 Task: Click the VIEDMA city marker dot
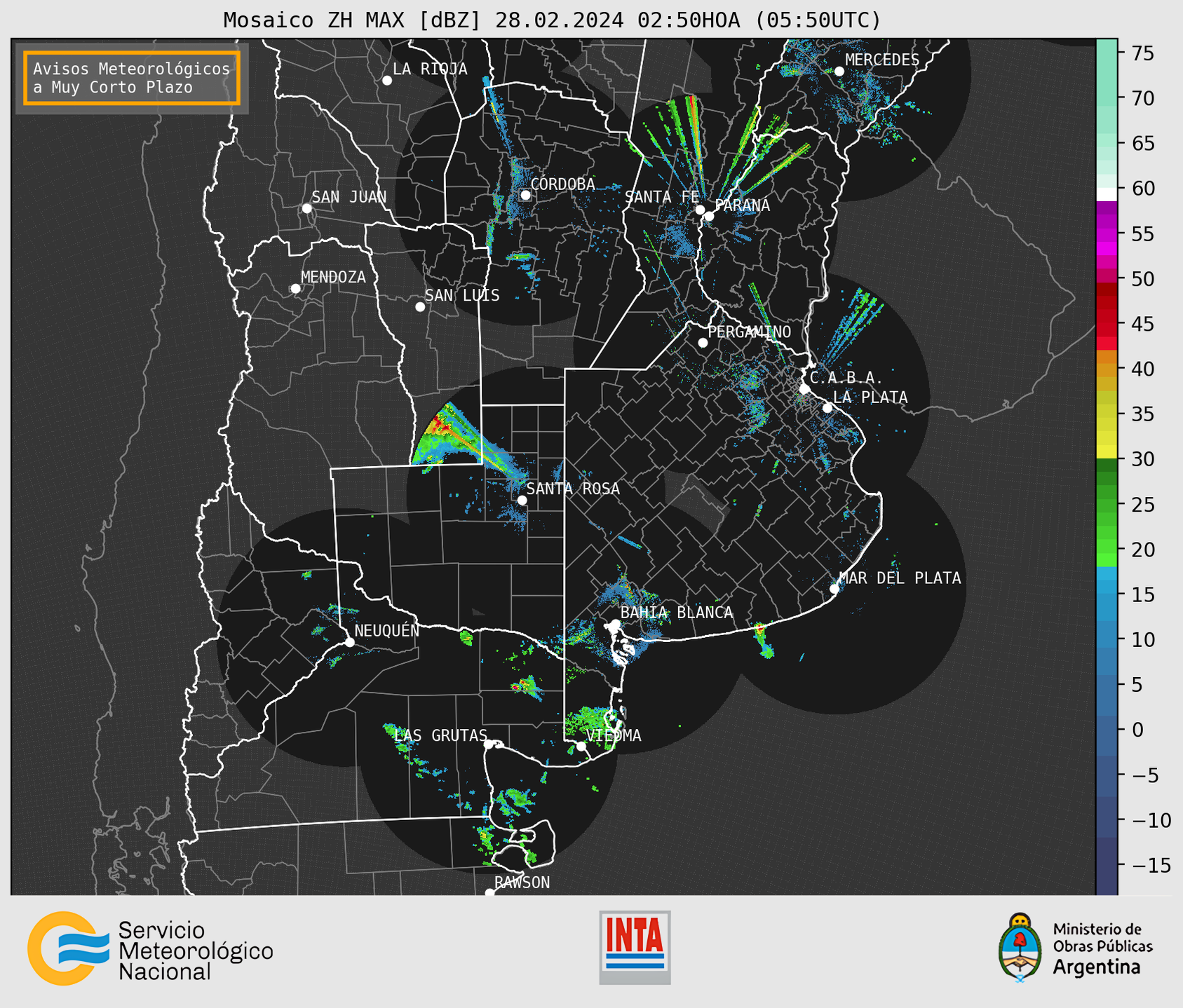click(581, 747)
